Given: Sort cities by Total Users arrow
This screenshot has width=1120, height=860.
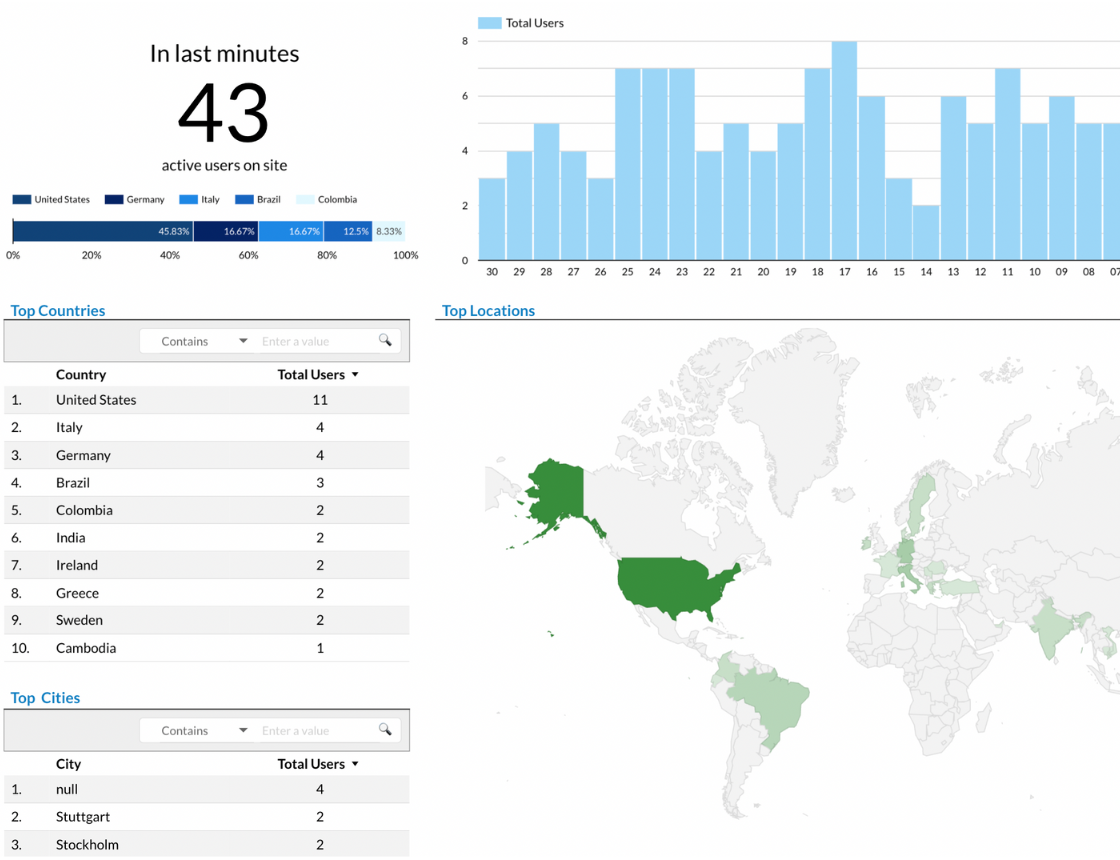Looking at the screenshot, I should coord(355,764).
